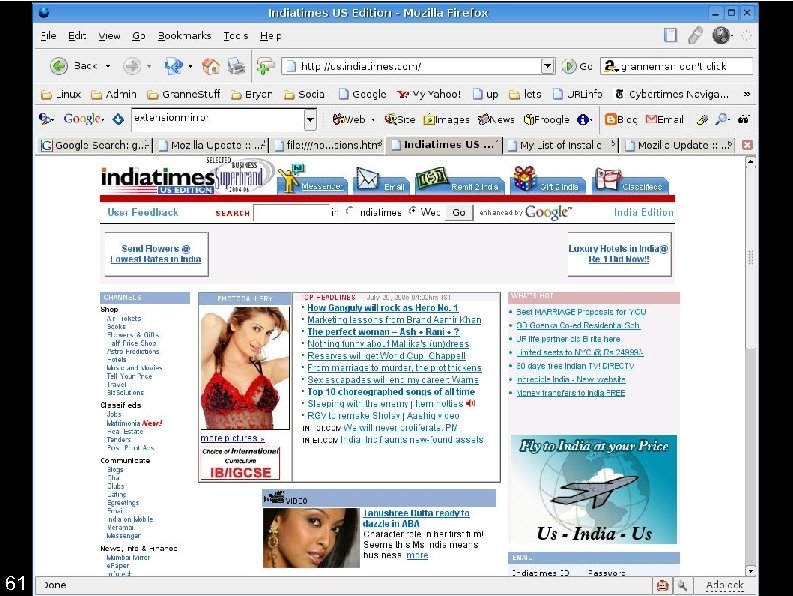Open the Back button history dropdown

(x=108, y=66)
